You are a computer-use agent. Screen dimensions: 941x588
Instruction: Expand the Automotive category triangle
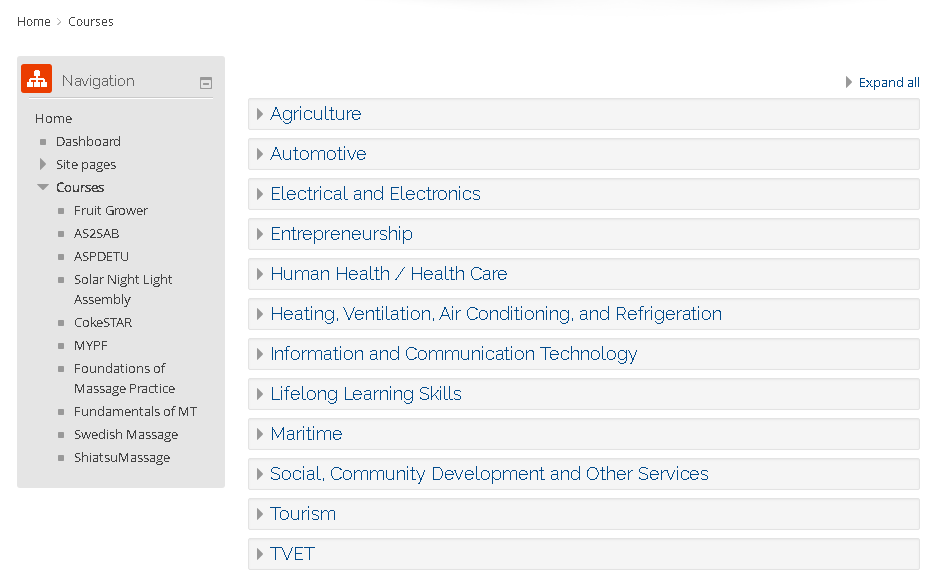tap(260, 154)
